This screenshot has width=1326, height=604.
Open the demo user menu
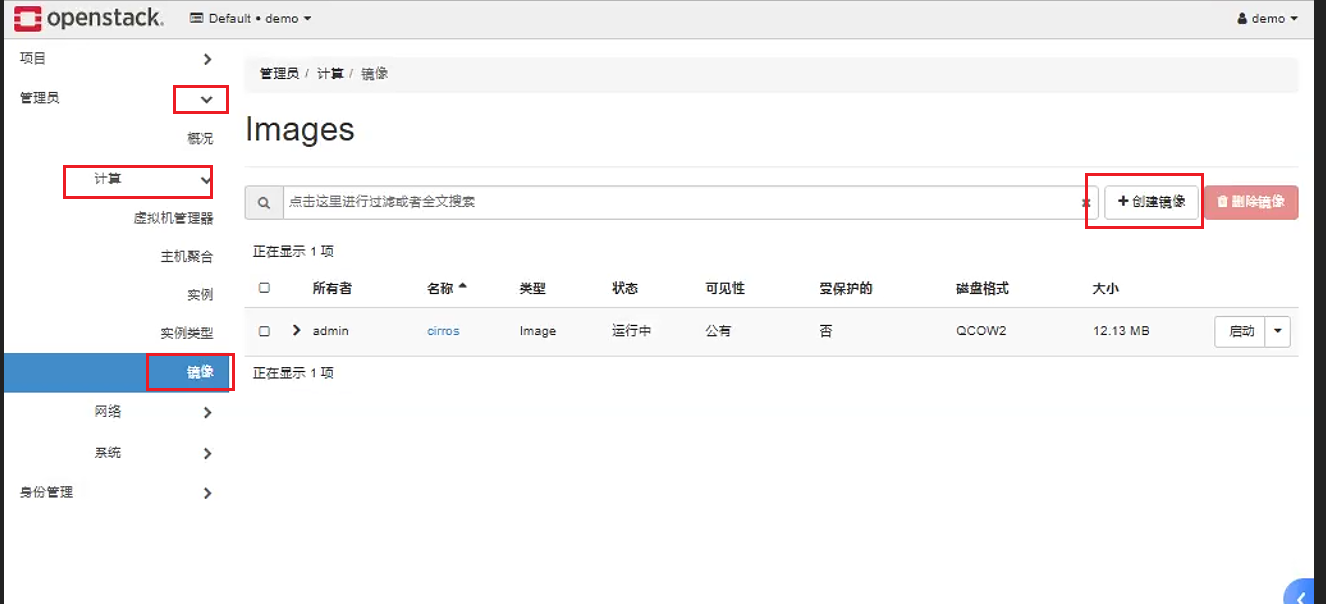coord(1267,18)
